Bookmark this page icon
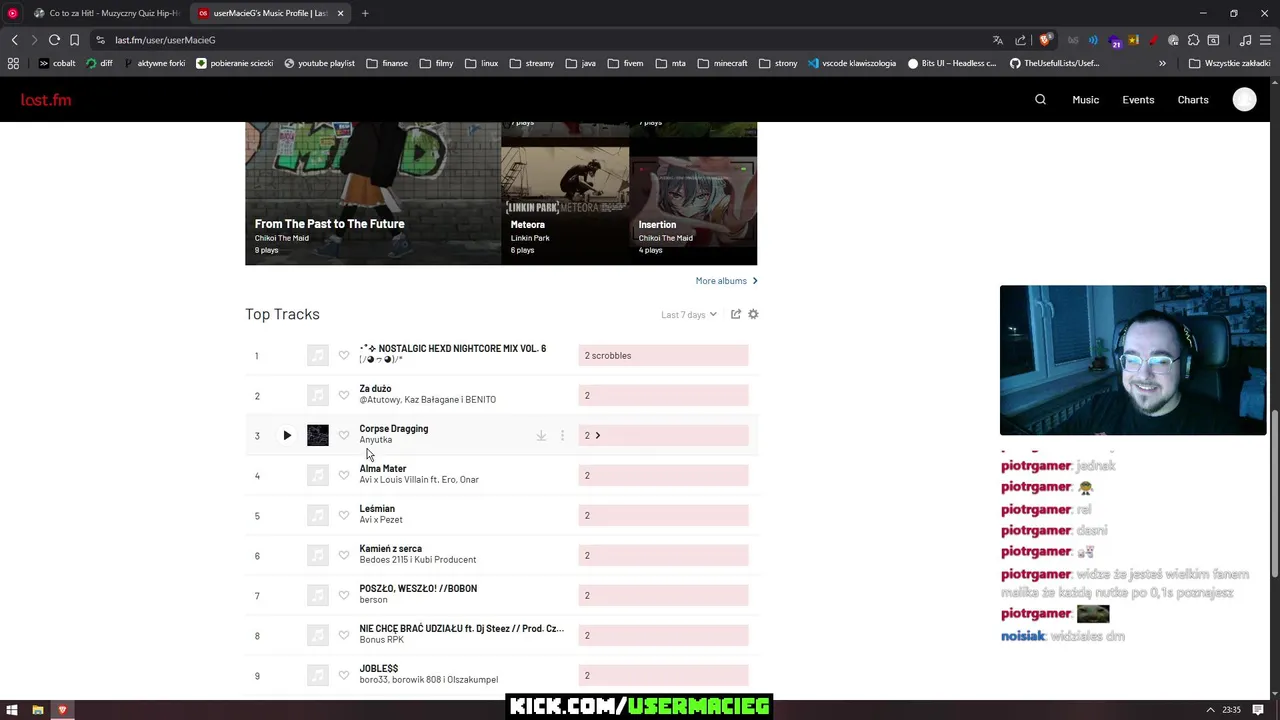 pos(74,40)
